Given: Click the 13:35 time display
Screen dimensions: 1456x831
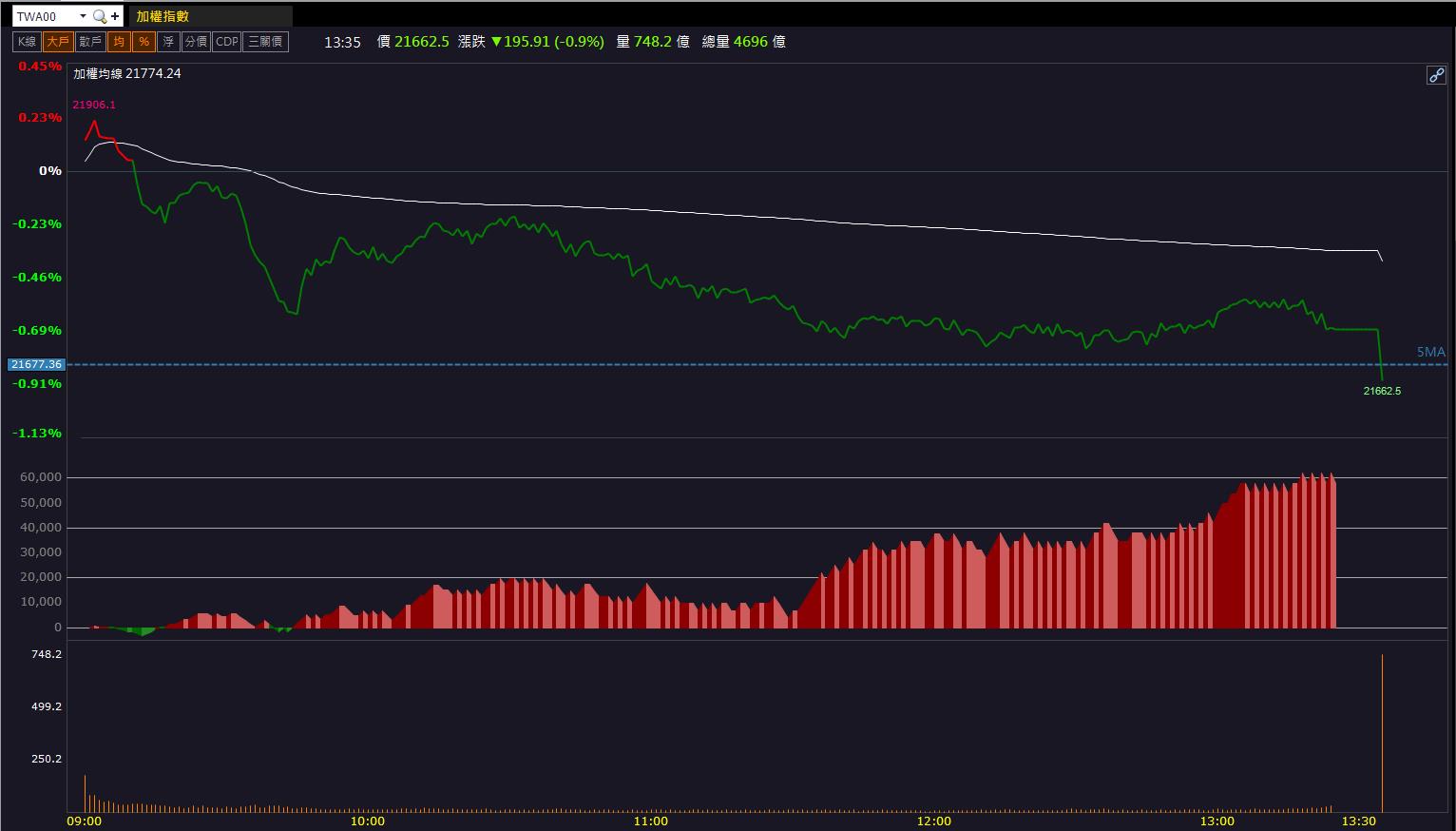Looking at the screenshot, I should 342,42.
